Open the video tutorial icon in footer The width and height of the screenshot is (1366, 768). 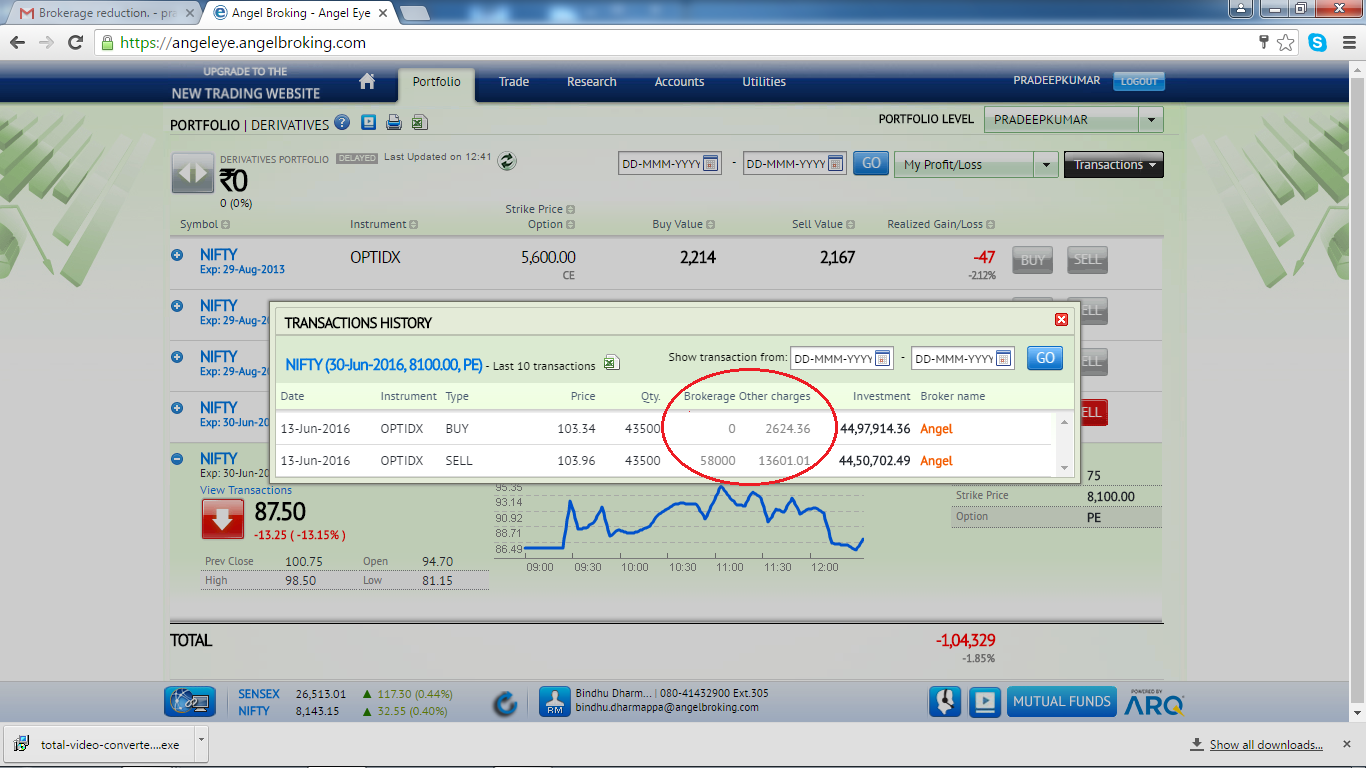point(985,701)
